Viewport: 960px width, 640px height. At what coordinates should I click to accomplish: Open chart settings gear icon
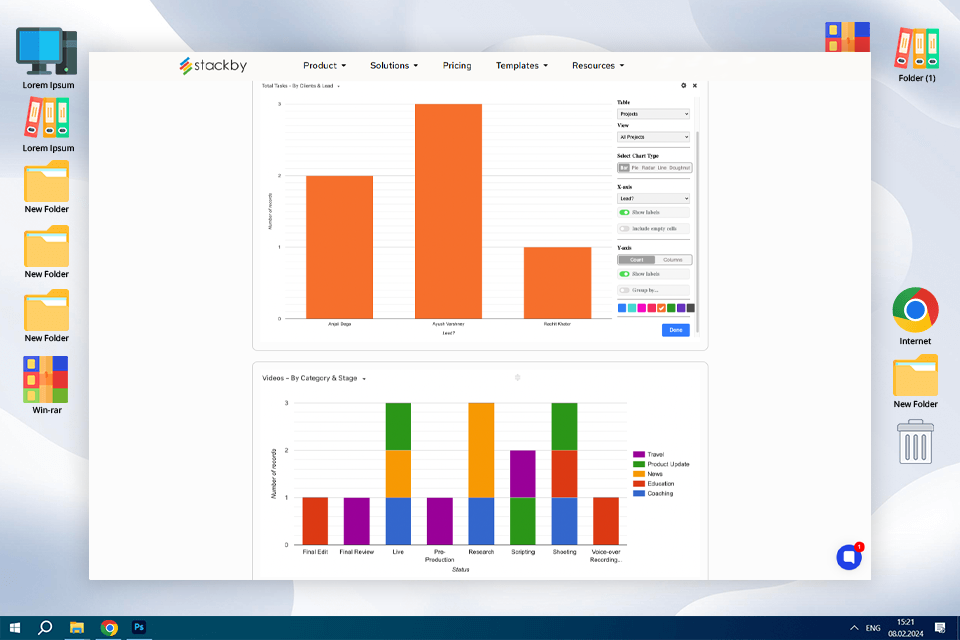pos(684,86)
